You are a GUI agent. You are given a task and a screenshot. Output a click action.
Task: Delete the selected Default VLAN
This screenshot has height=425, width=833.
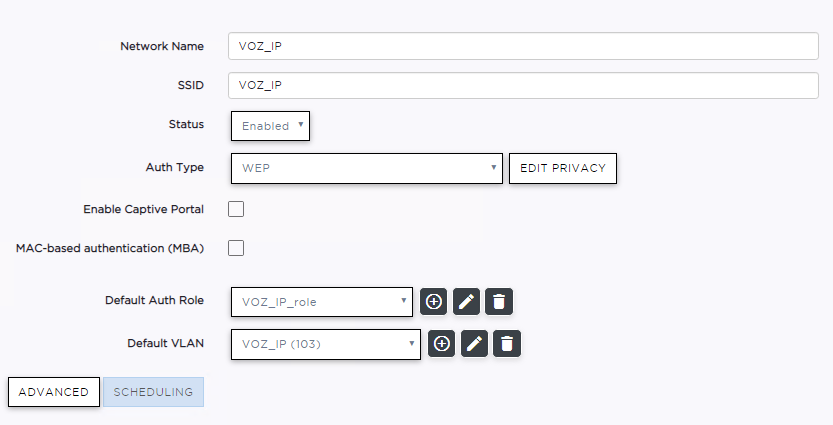click(x=507, y=344)
